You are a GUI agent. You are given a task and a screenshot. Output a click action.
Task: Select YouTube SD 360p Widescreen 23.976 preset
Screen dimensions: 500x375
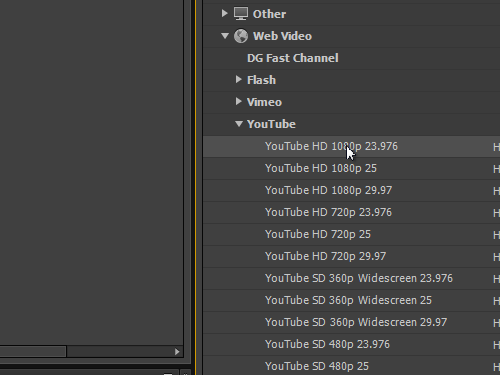pos(359,278)
